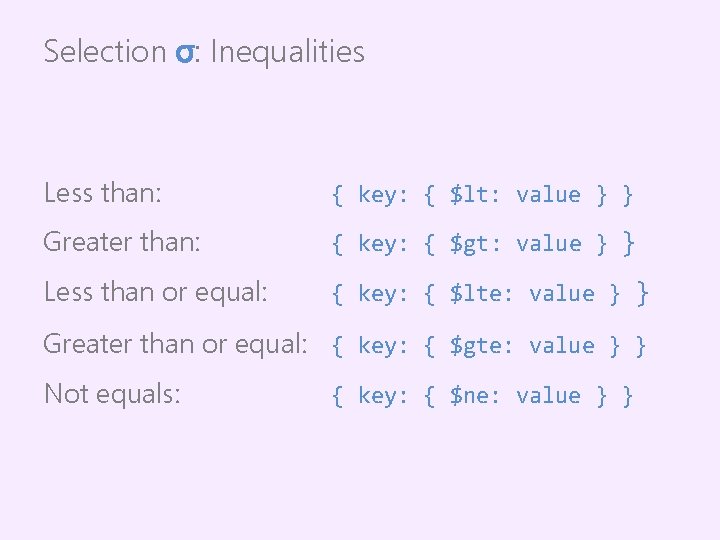This screenshot has height=540, width=720.
Task: Select the "Not equals:" label
Action: tap(112, 395)
